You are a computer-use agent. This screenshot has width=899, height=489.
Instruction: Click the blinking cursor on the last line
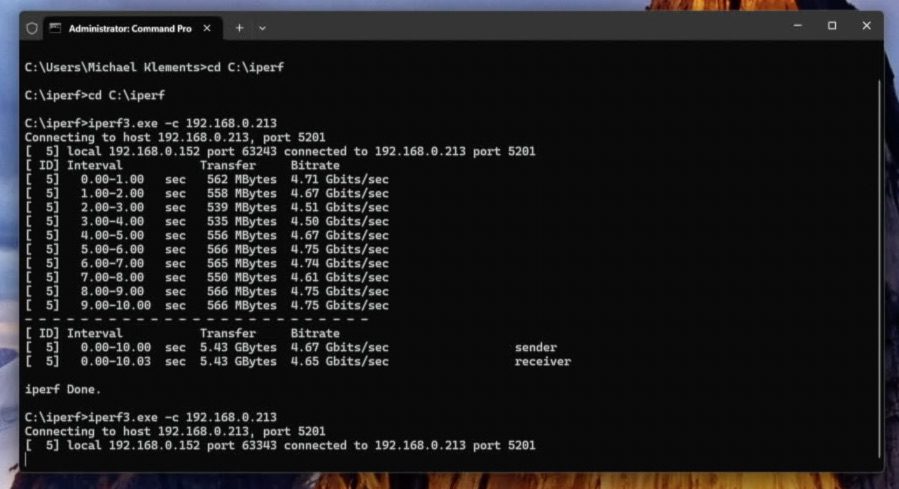[26, 460]
